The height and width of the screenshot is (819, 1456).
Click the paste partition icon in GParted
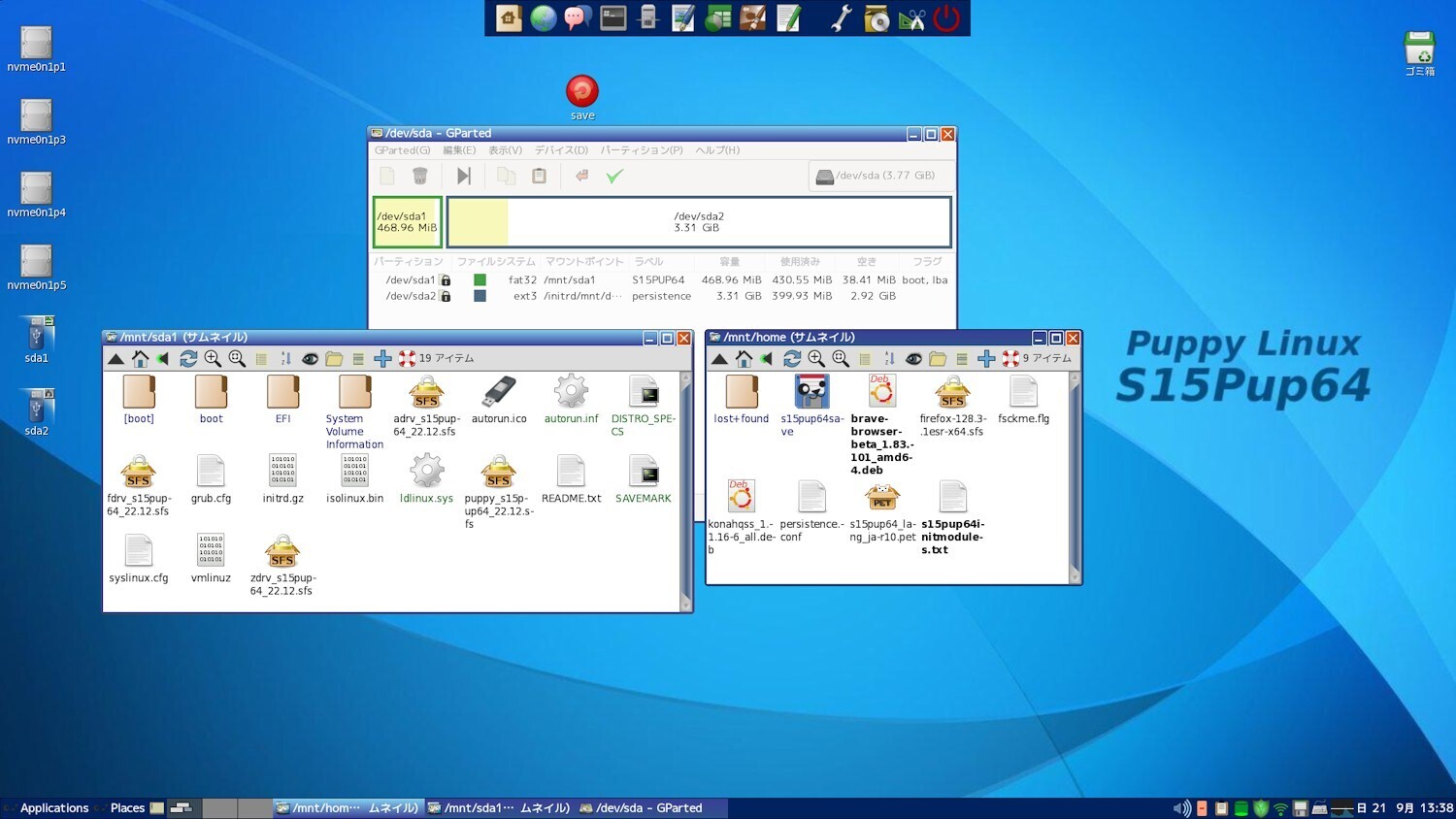coord(540,176)
